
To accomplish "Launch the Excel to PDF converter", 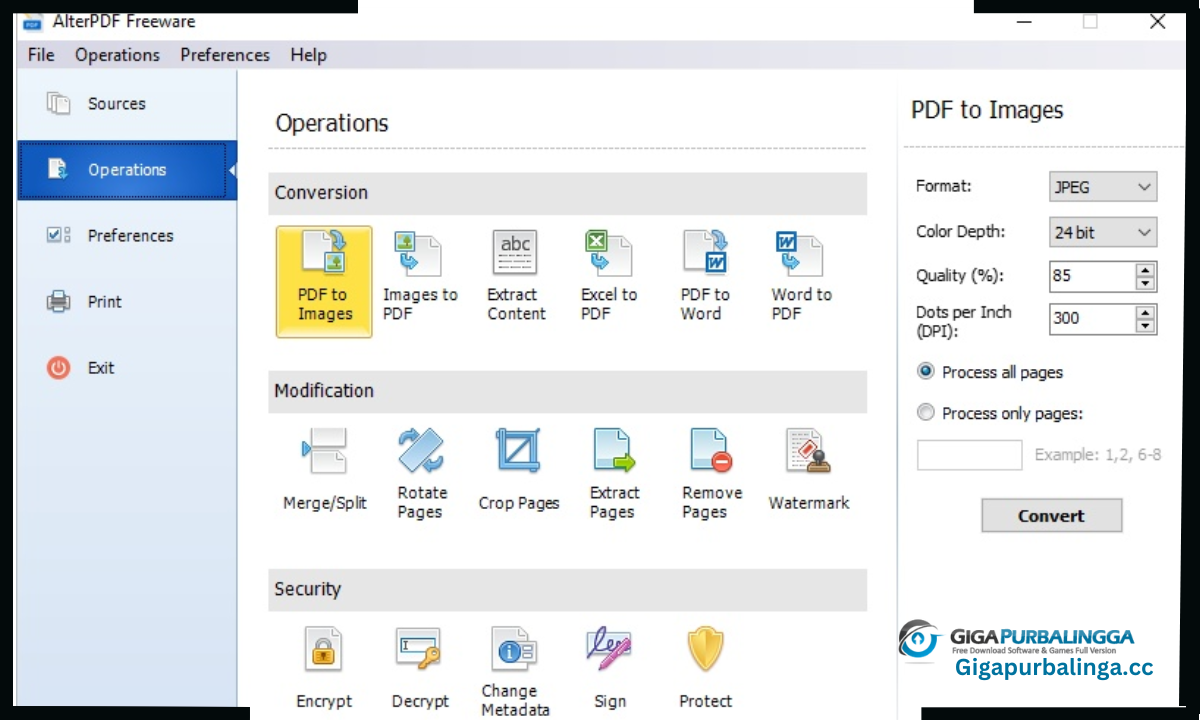I will [x=608, y=277].
